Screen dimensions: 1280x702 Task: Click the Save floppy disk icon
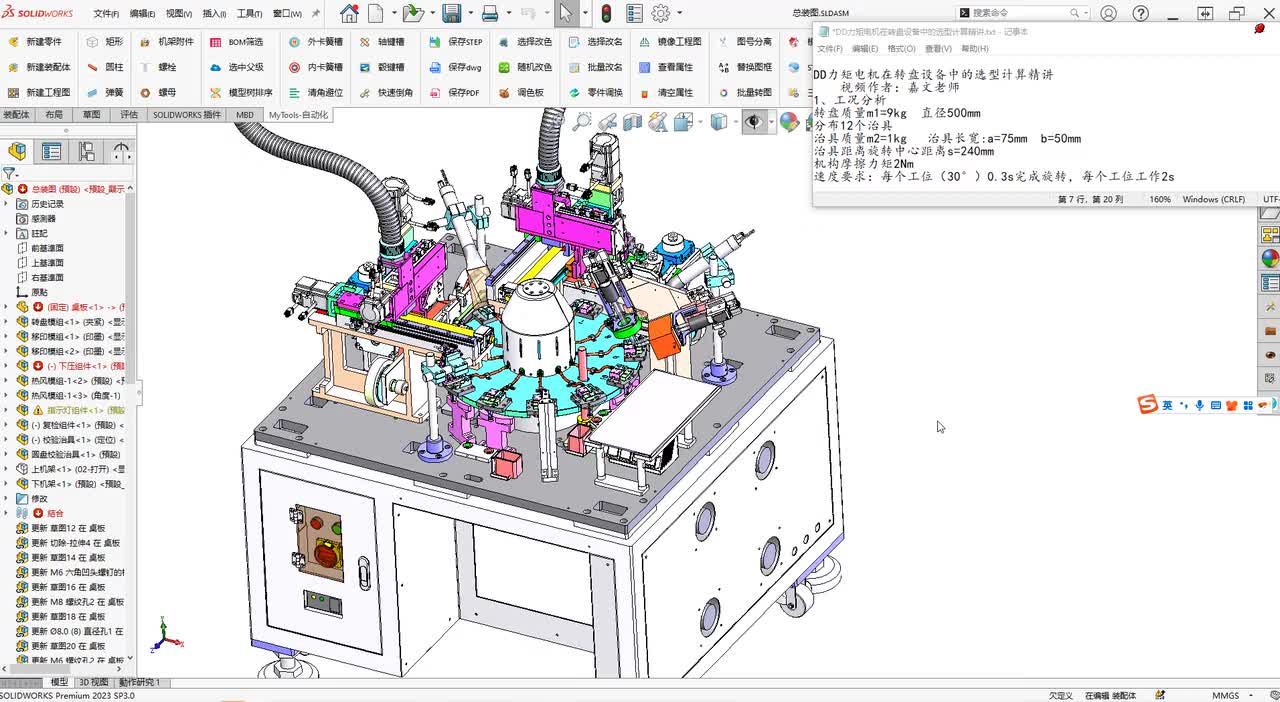click(x=451, y=14)
